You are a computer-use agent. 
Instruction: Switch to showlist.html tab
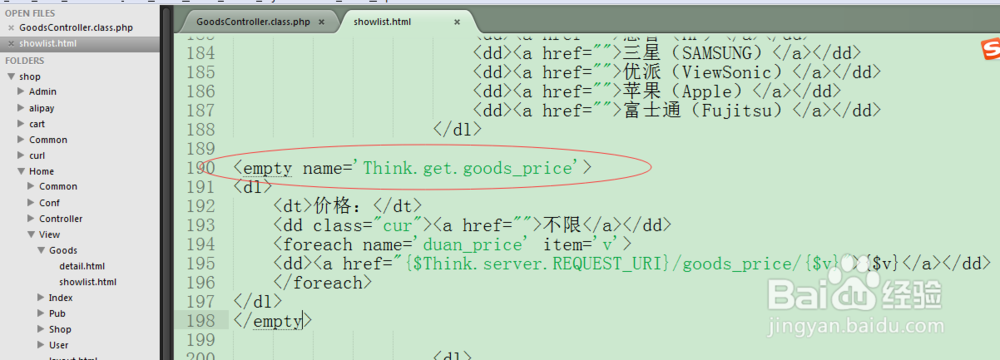[382, 22]
